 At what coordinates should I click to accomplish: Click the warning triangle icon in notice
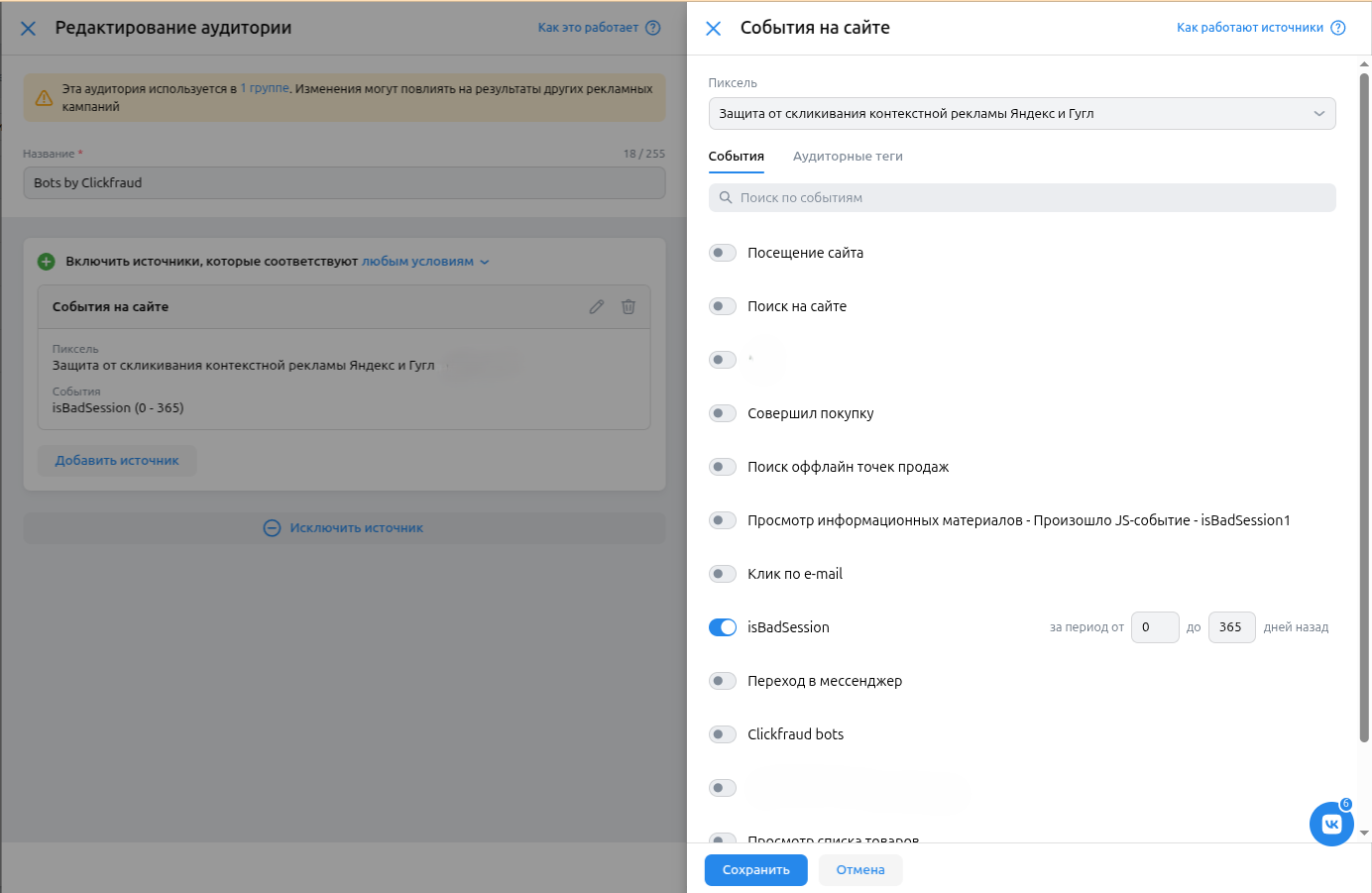[44, 98]
